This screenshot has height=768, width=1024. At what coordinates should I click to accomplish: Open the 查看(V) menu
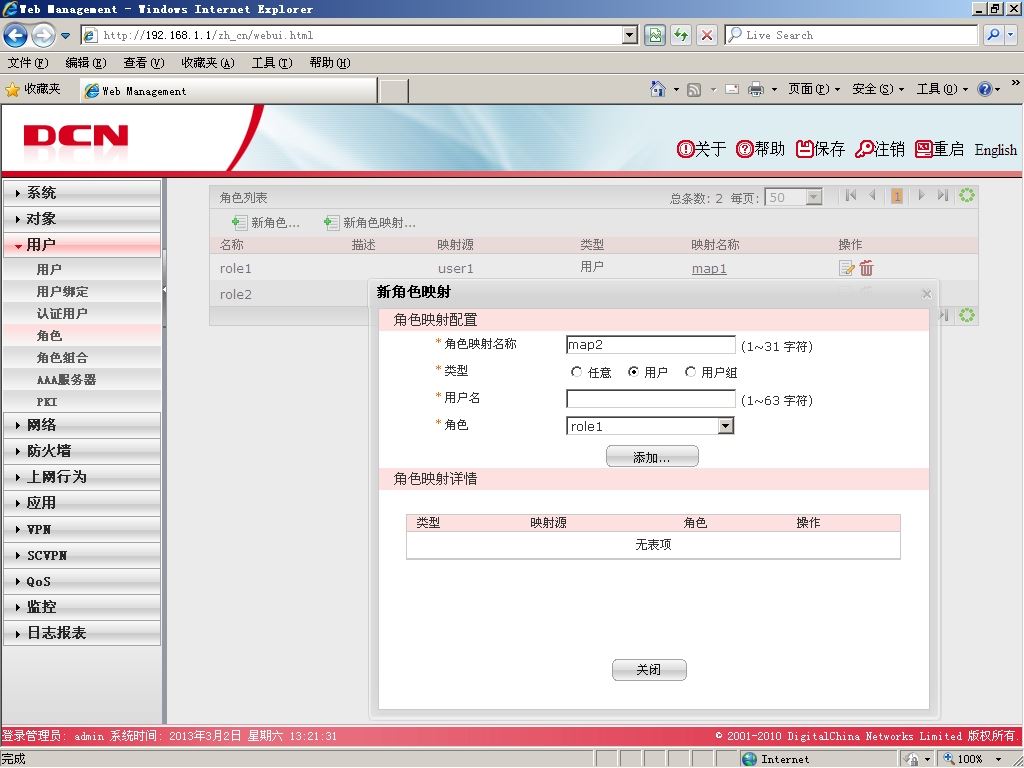pos(144,63)
